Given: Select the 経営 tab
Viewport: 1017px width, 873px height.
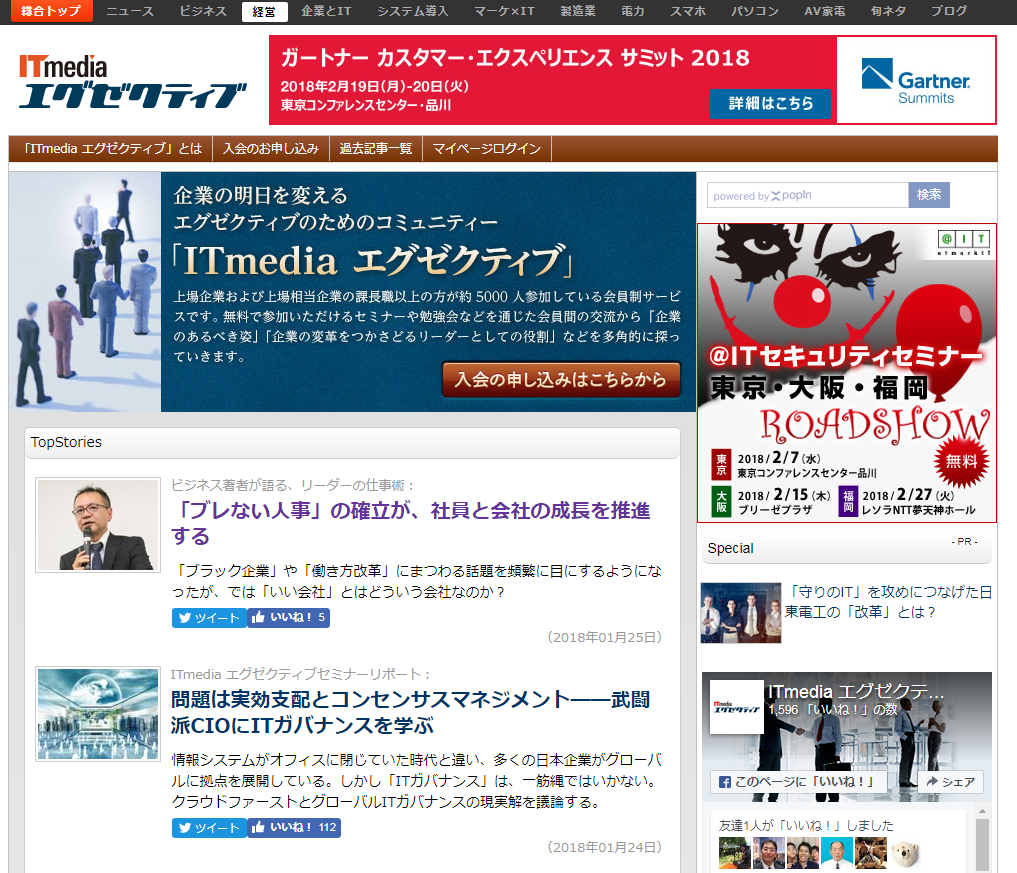Looking at the screenshot, I should [265, 12].
